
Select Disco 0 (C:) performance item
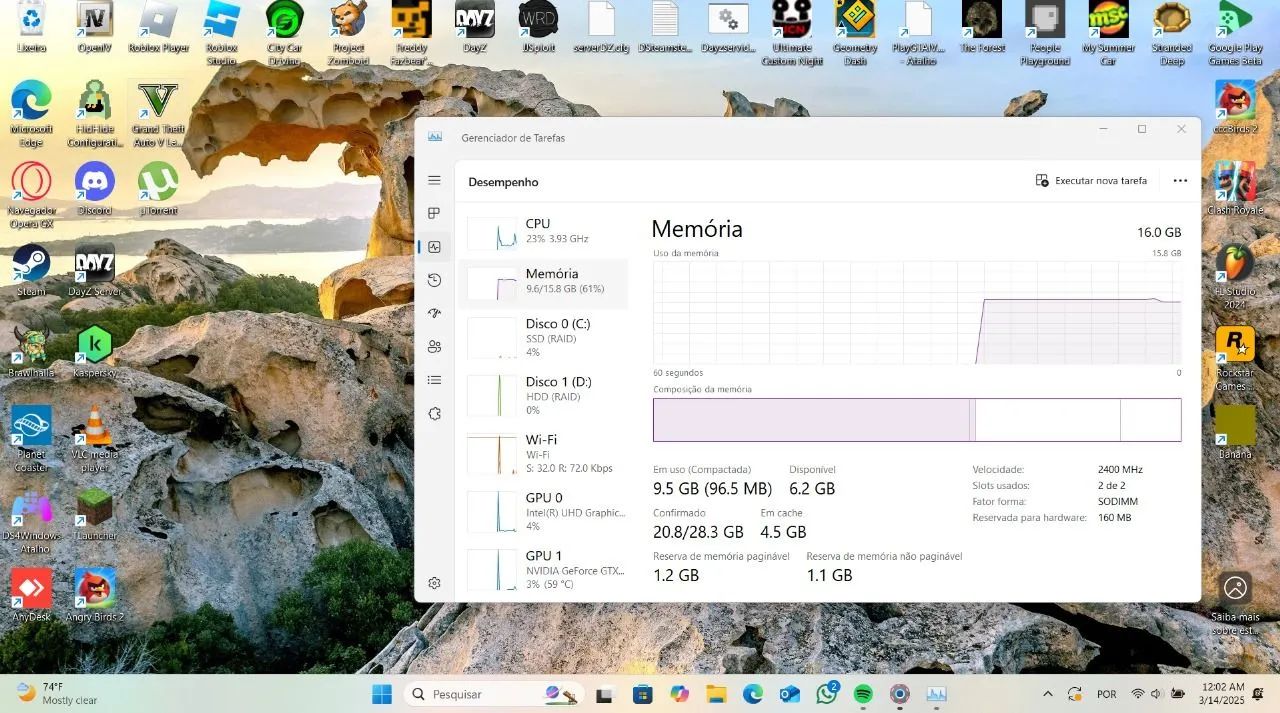pyautogui.click(x=543, y=337)
